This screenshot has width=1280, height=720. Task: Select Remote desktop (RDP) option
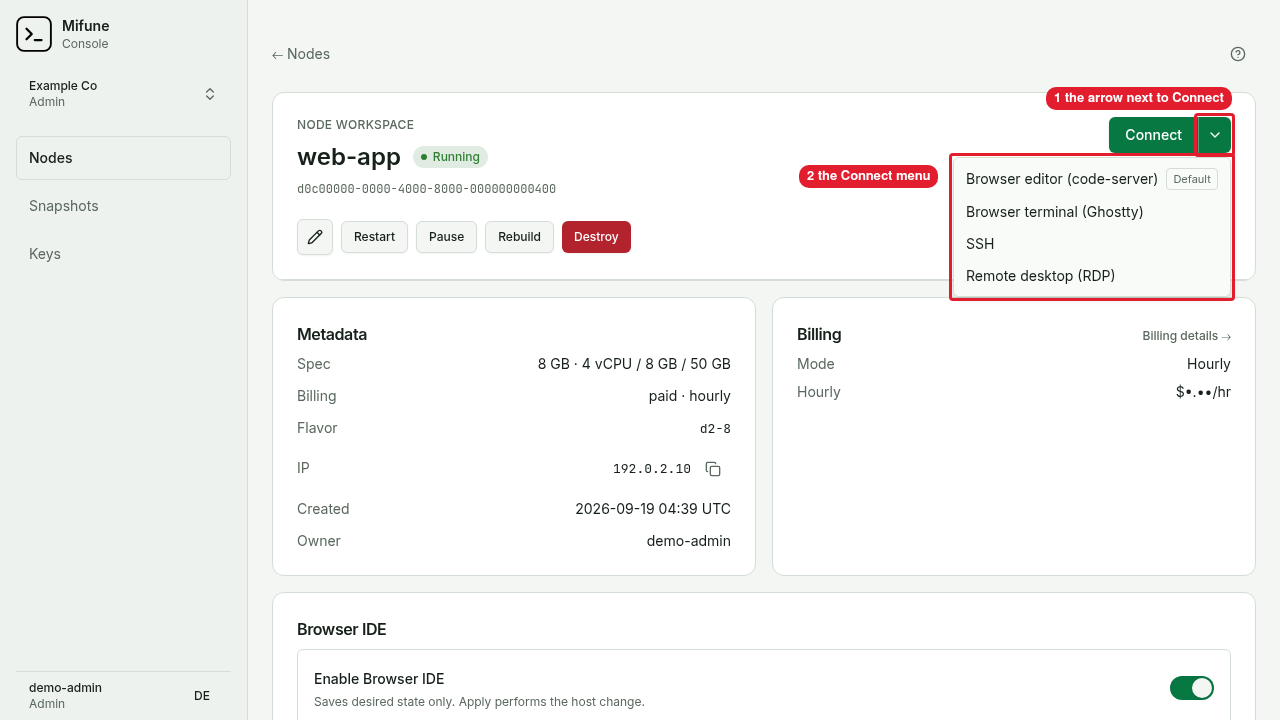1092,276
